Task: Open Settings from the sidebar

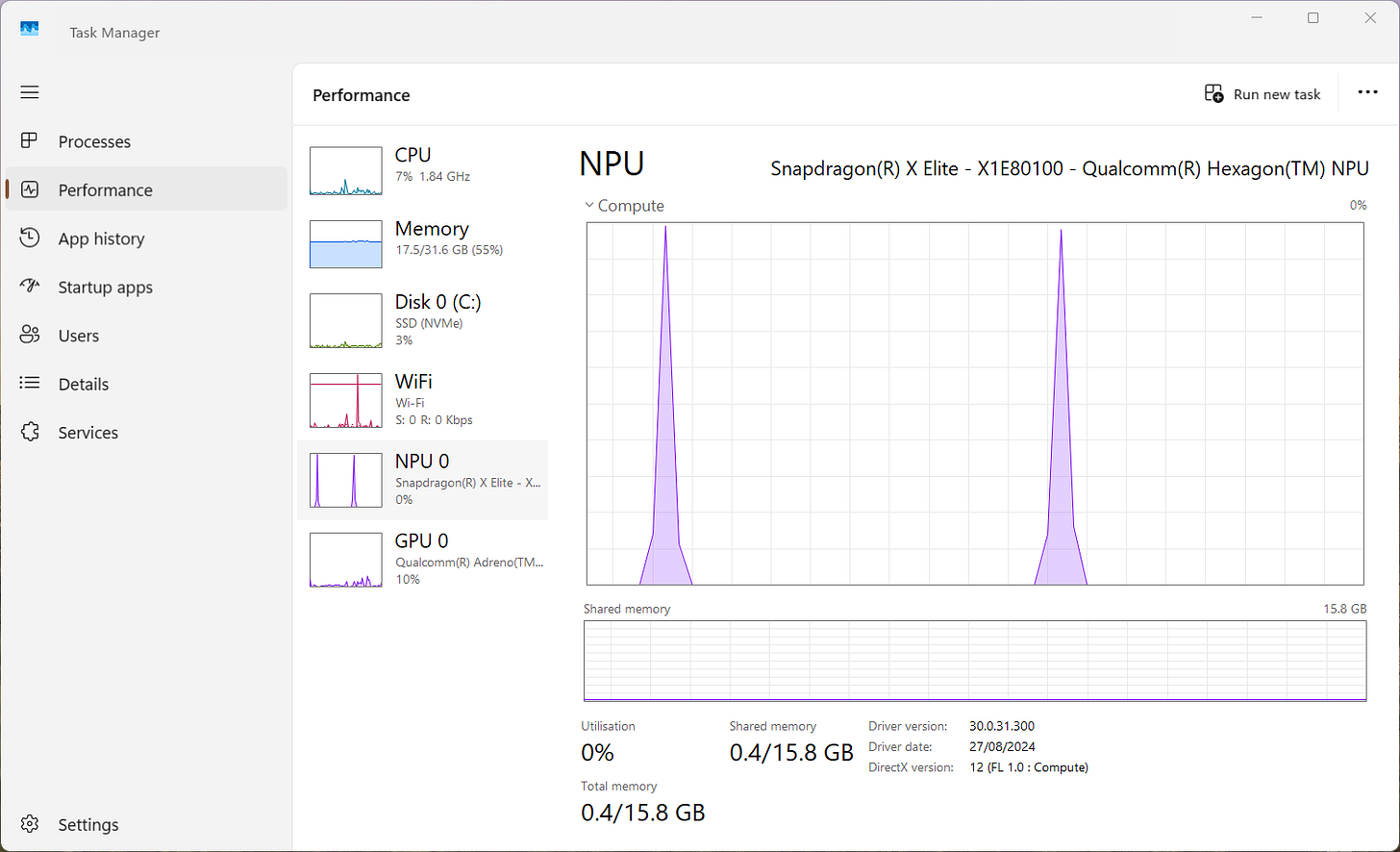Action: point(146,824)
